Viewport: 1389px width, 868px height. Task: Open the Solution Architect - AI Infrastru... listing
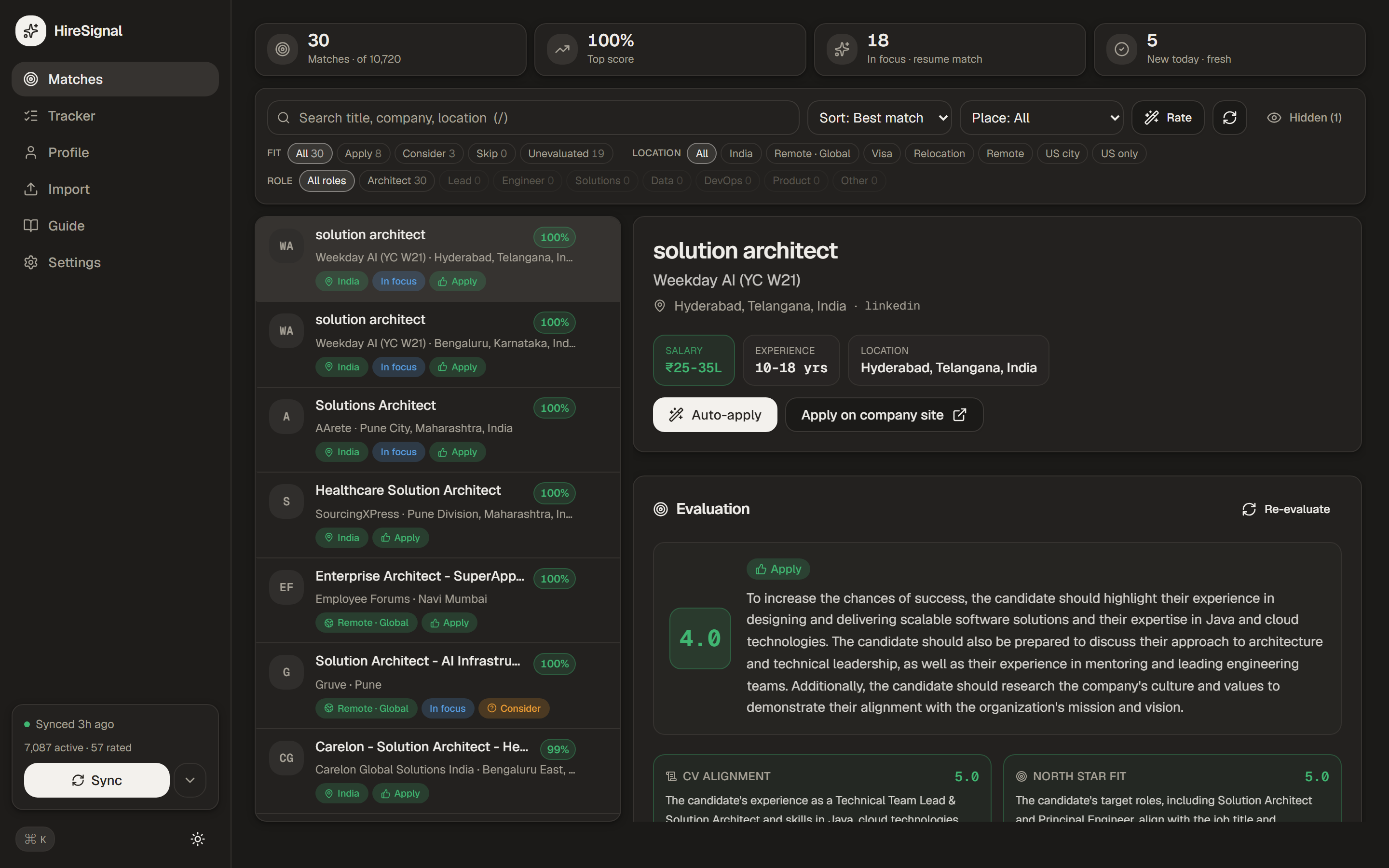click(438, 686)
